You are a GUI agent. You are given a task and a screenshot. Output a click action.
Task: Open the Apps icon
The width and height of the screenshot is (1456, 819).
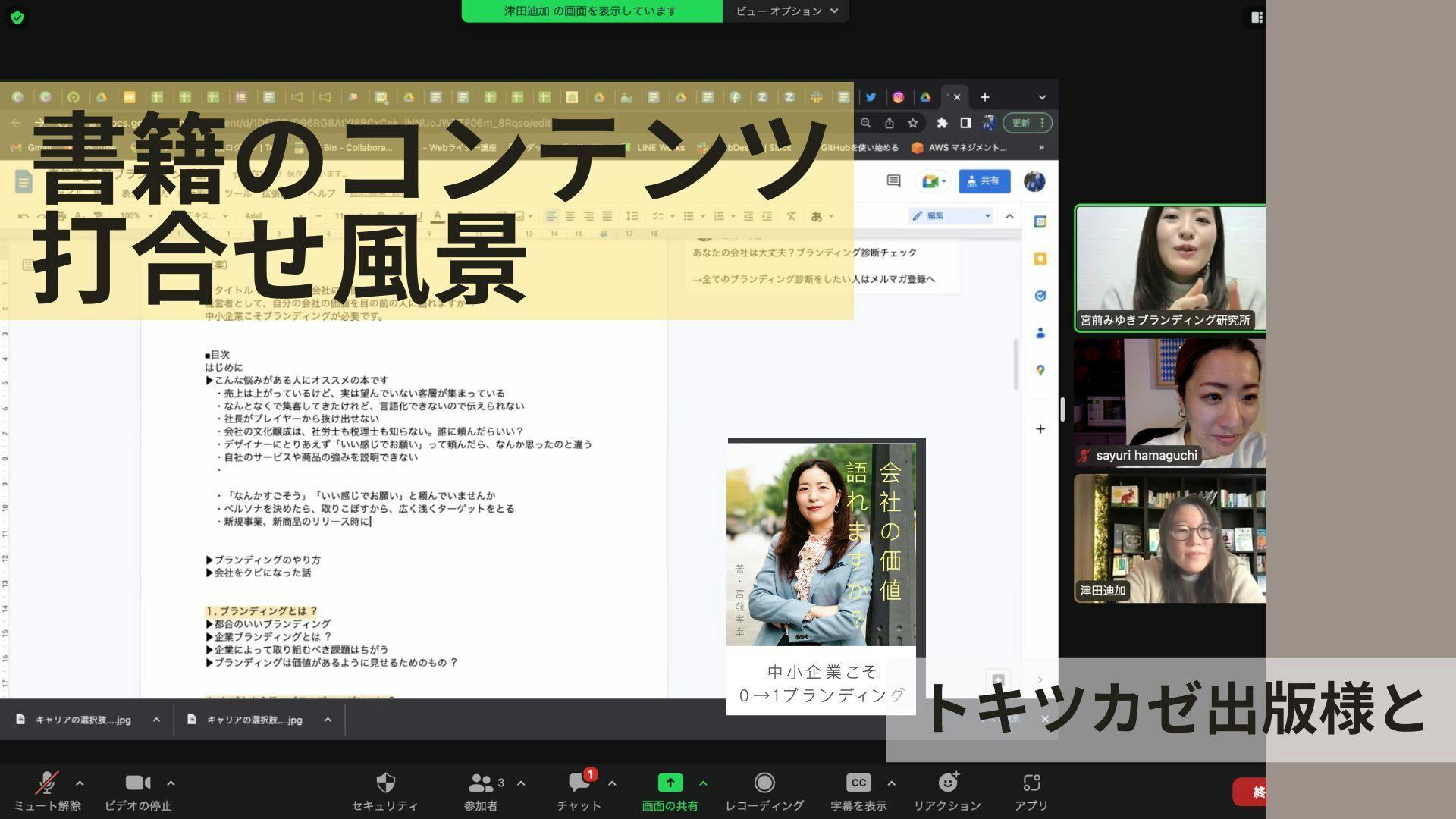tap(1031, 783)
